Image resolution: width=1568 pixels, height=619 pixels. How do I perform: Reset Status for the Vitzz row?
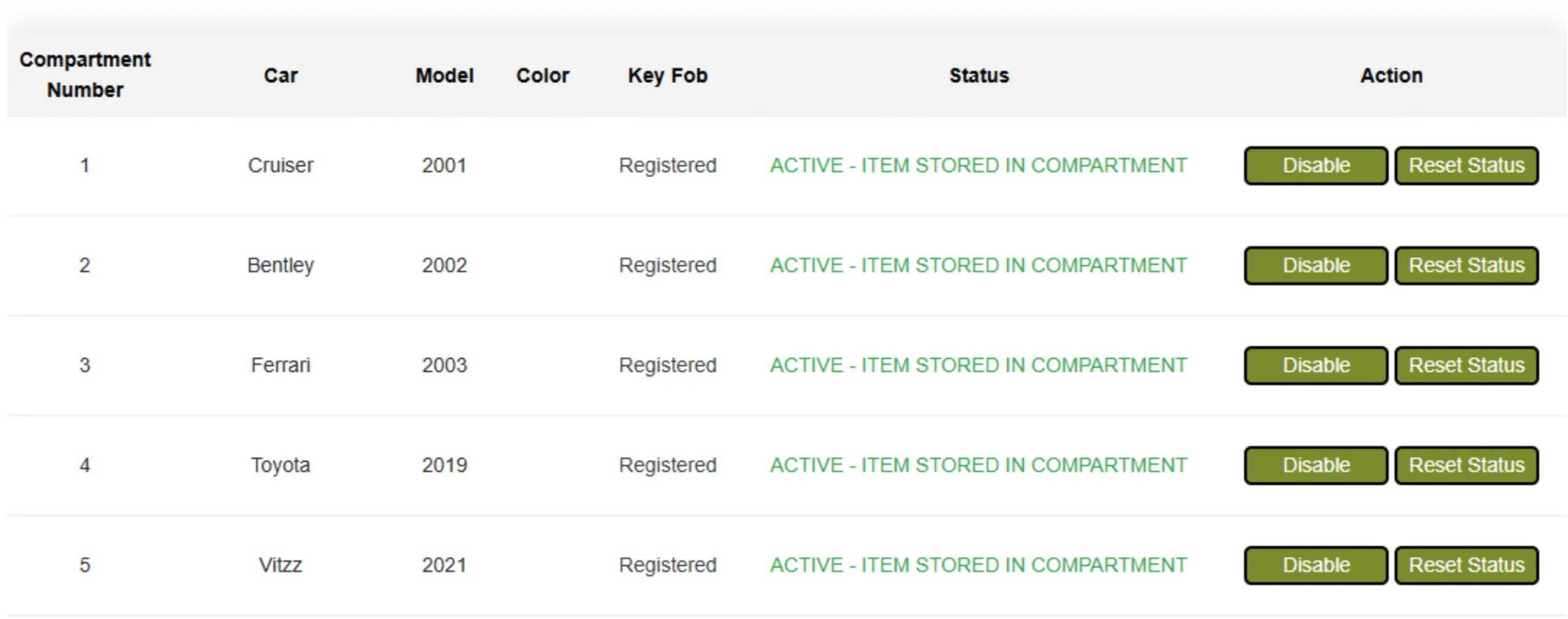tap(1466, 565)
